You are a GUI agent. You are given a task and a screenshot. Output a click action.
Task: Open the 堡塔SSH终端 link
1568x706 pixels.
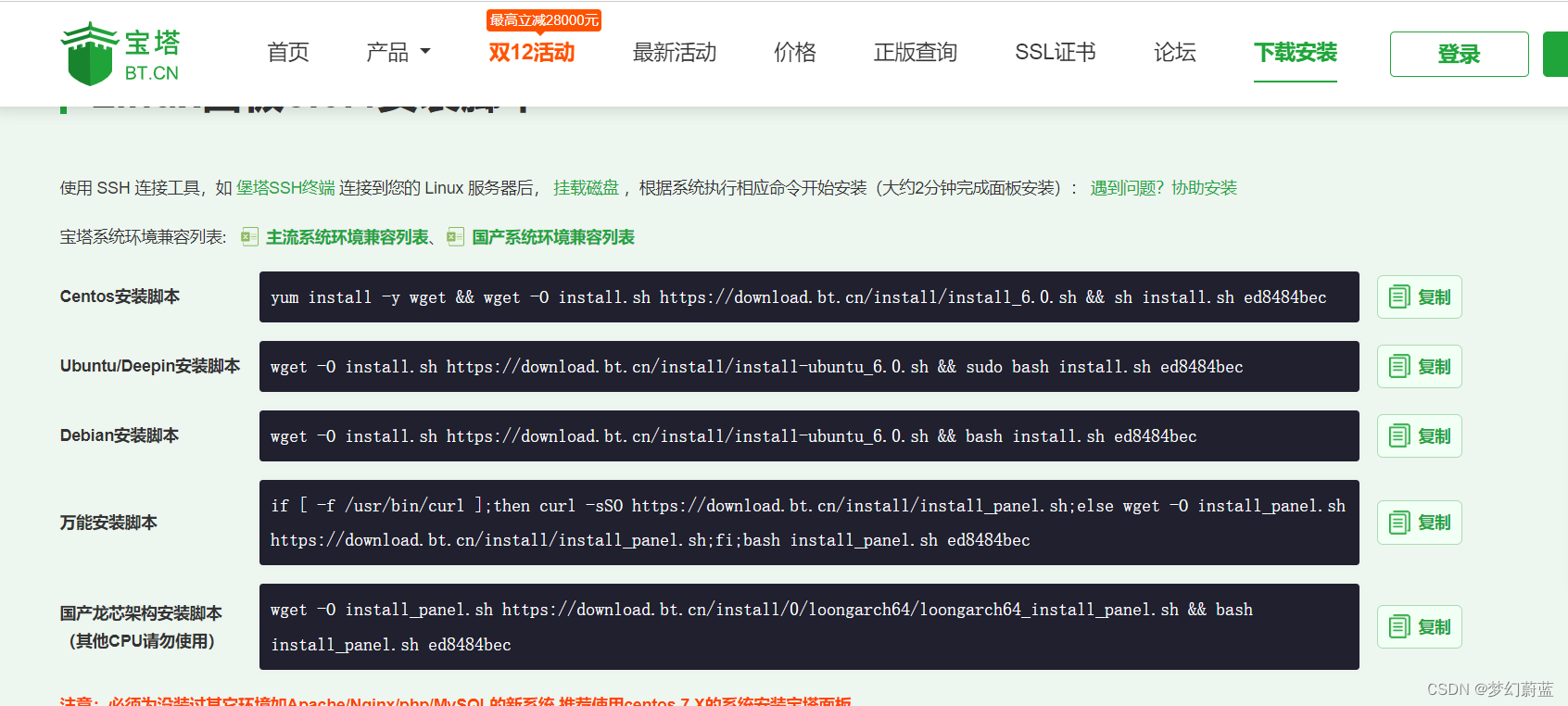(285, 188)
